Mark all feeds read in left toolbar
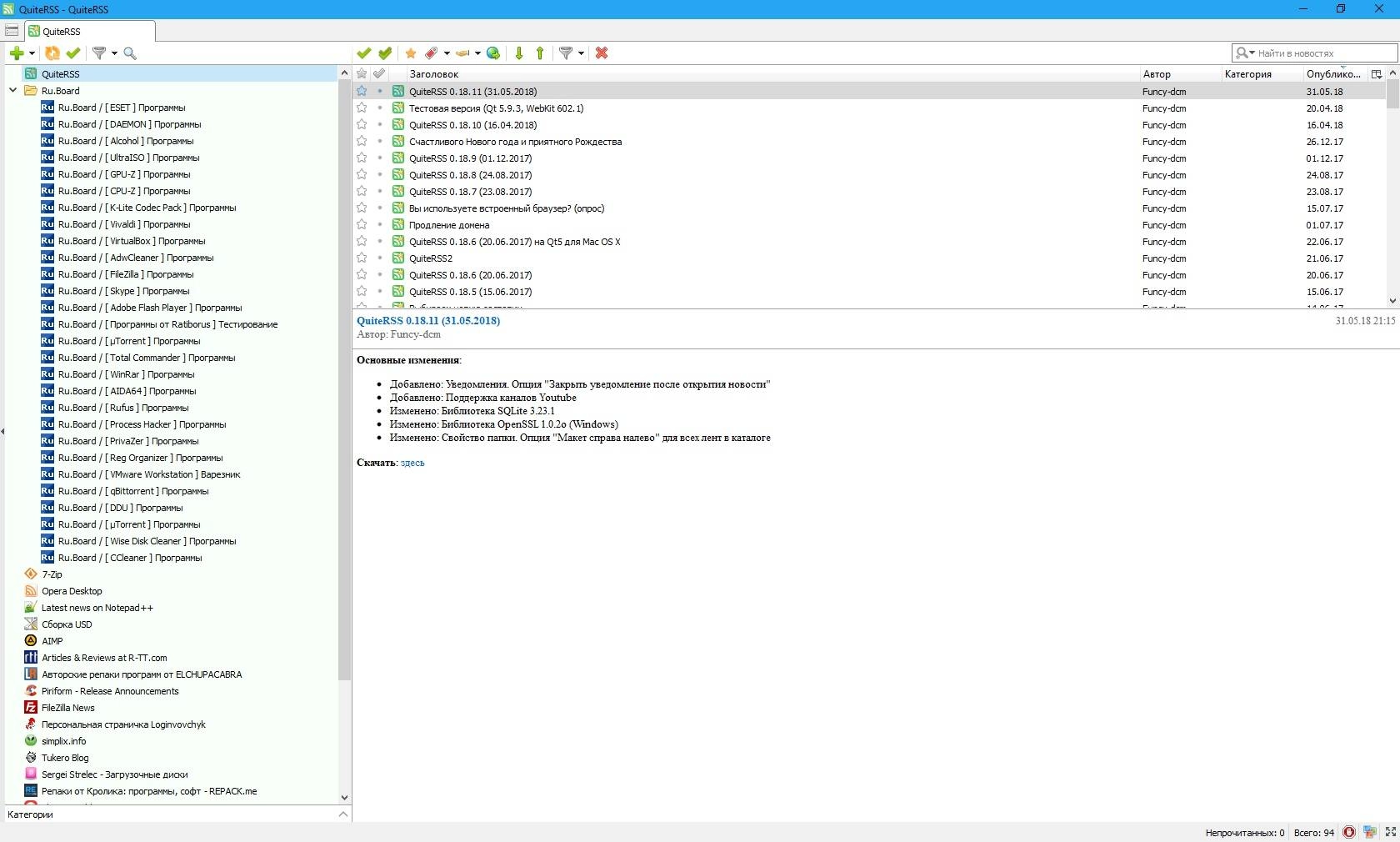The width and height of the screenshot is (1400, 842). click(x=73, y=53)
